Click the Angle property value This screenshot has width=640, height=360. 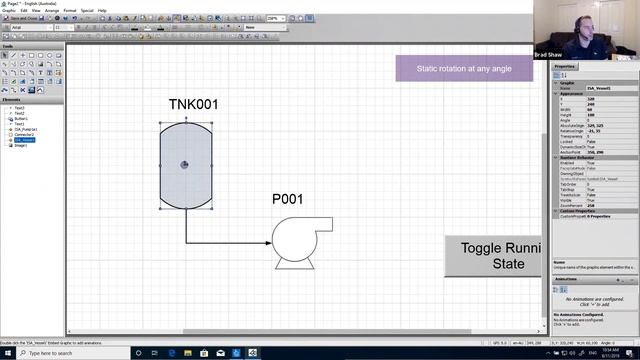pyautogui.click(x=611, y=120)
